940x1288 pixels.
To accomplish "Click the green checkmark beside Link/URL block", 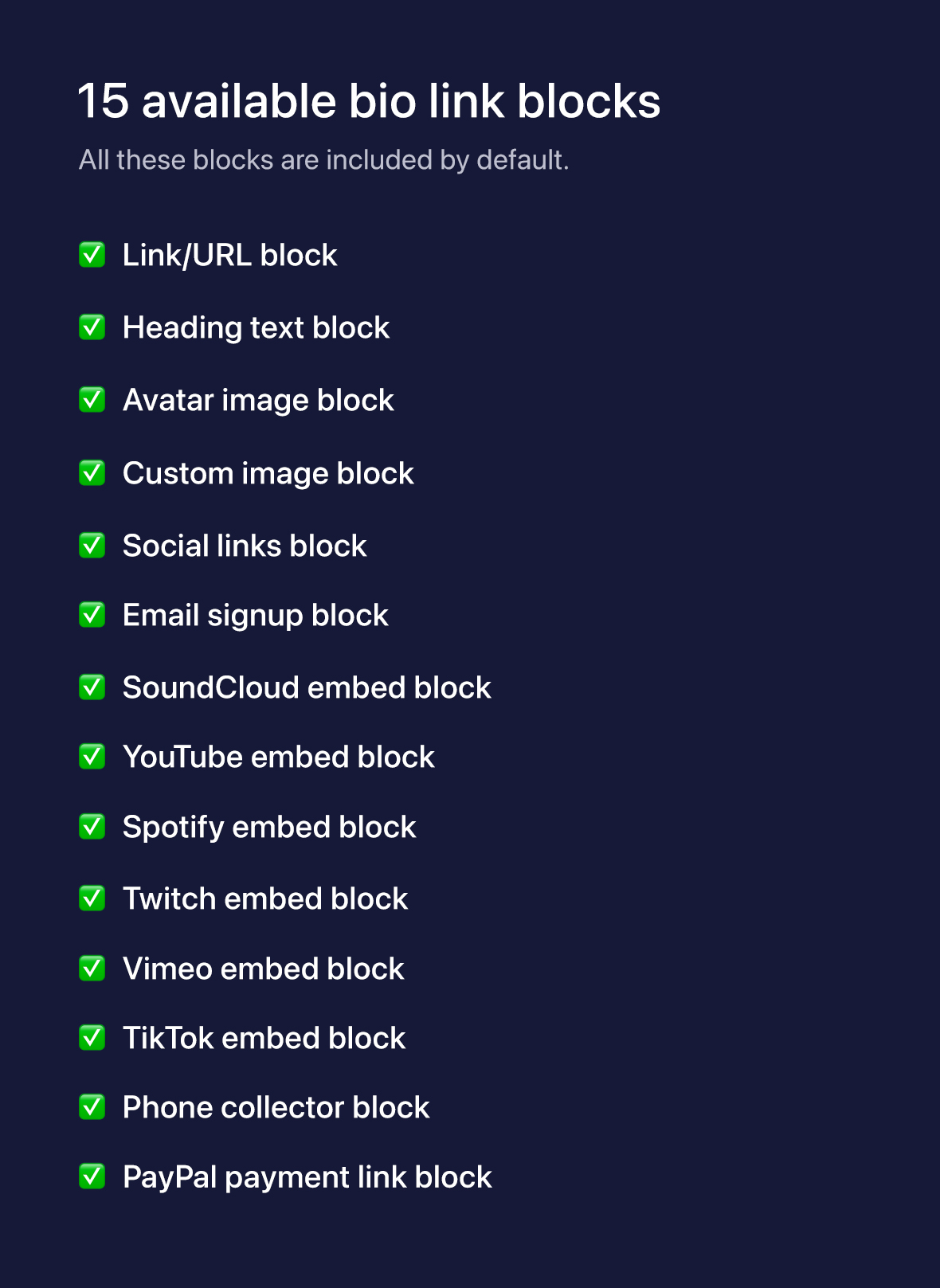I will coord(92,255).
